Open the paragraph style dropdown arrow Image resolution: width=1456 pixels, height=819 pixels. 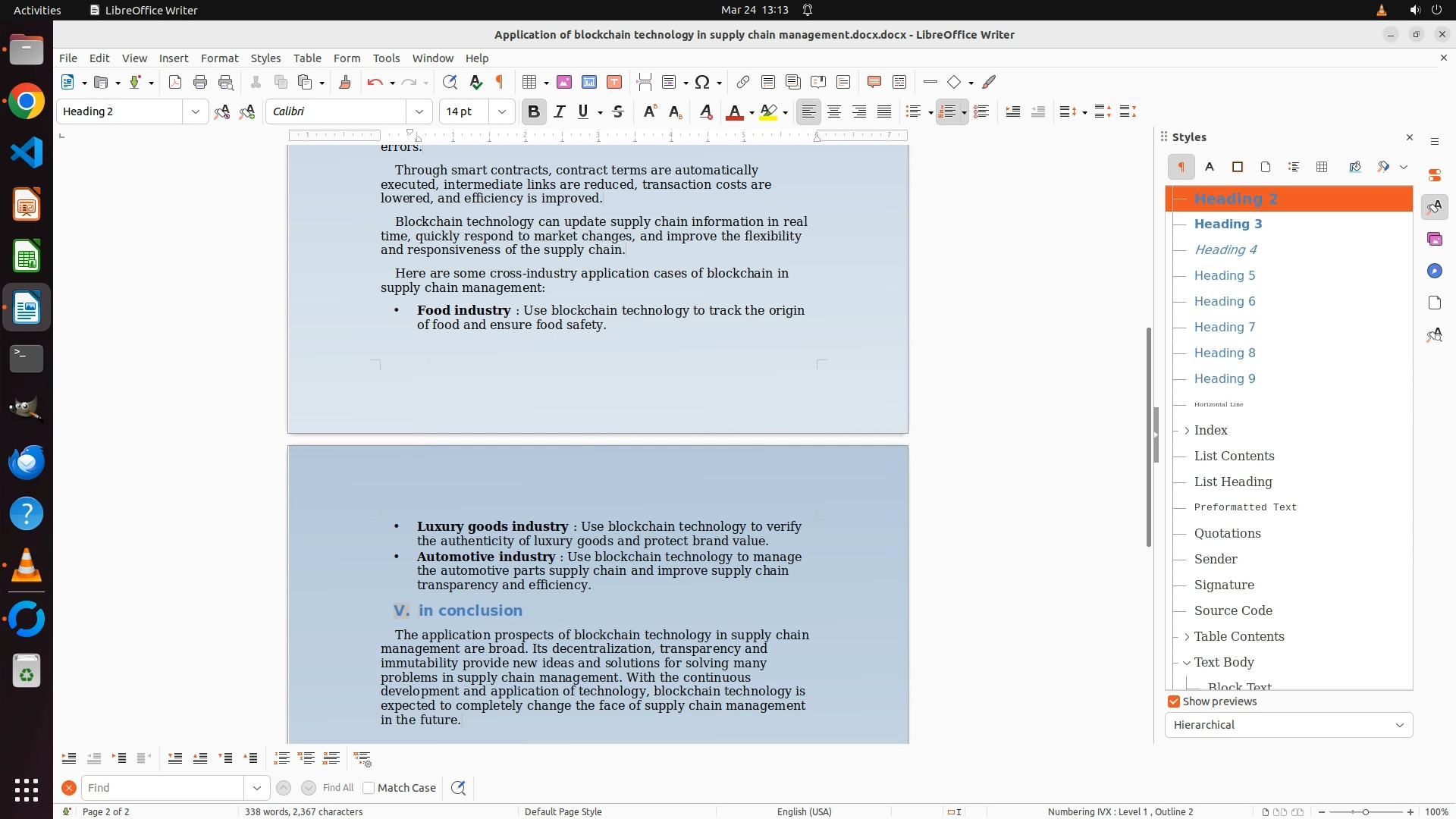(196, 111)
